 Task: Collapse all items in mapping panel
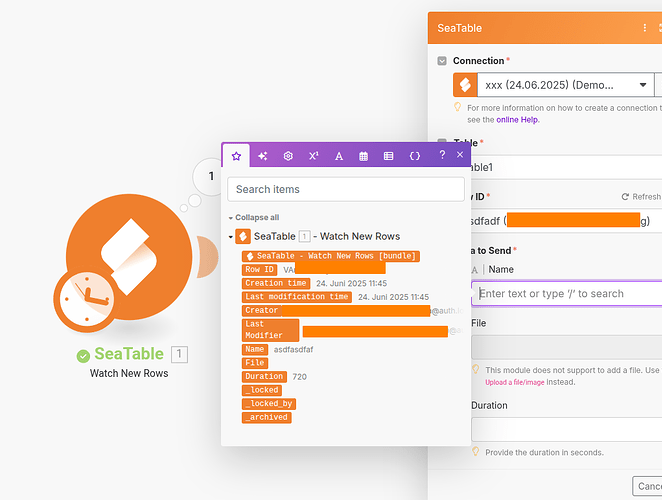[254, 217]
